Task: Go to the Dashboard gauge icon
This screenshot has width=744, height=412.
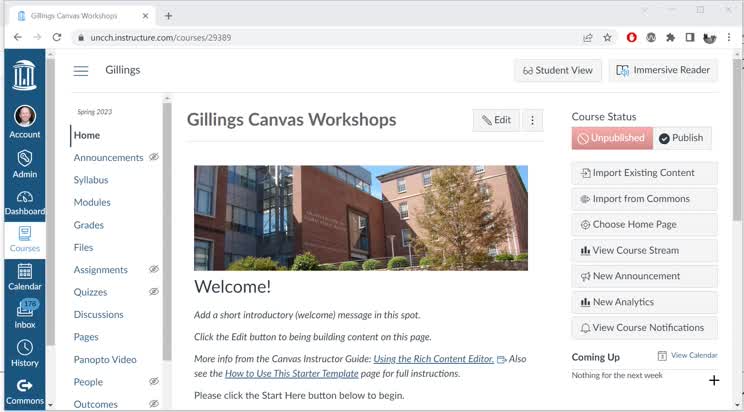Action: coord(25,197)
